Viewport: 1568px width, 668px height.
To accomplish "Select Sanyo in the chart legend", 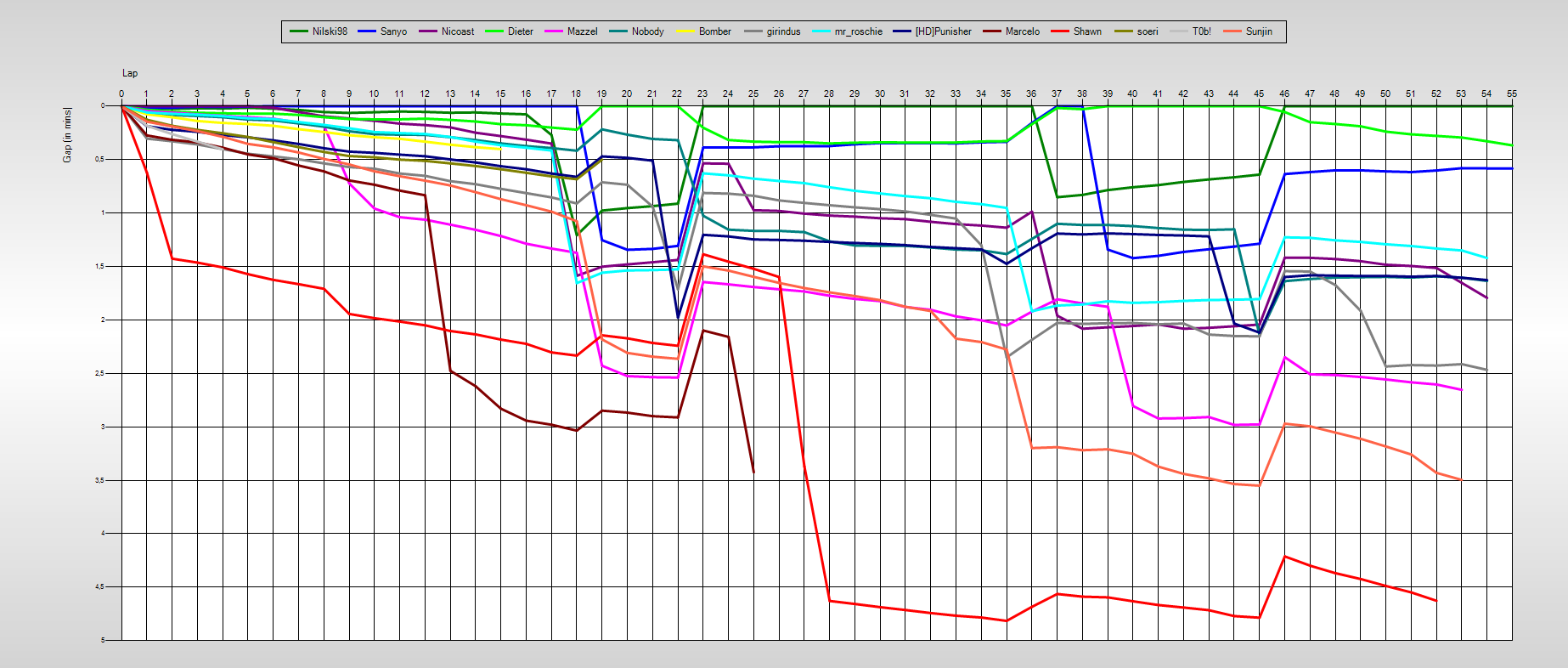I will [x=393, y=31].
